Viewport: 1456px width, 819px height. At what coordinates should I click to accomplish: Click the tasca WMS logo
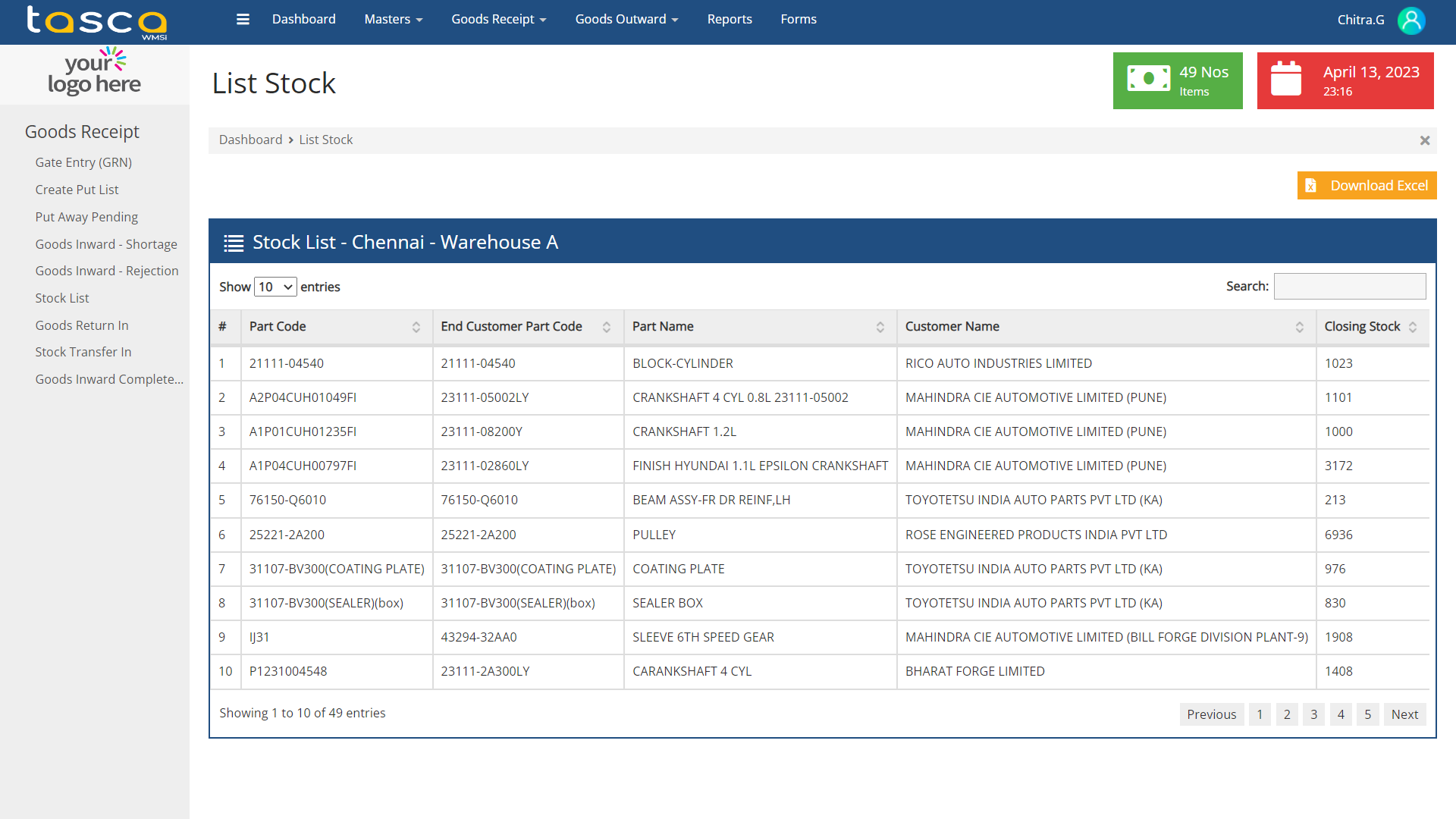(x=97, y=22)
